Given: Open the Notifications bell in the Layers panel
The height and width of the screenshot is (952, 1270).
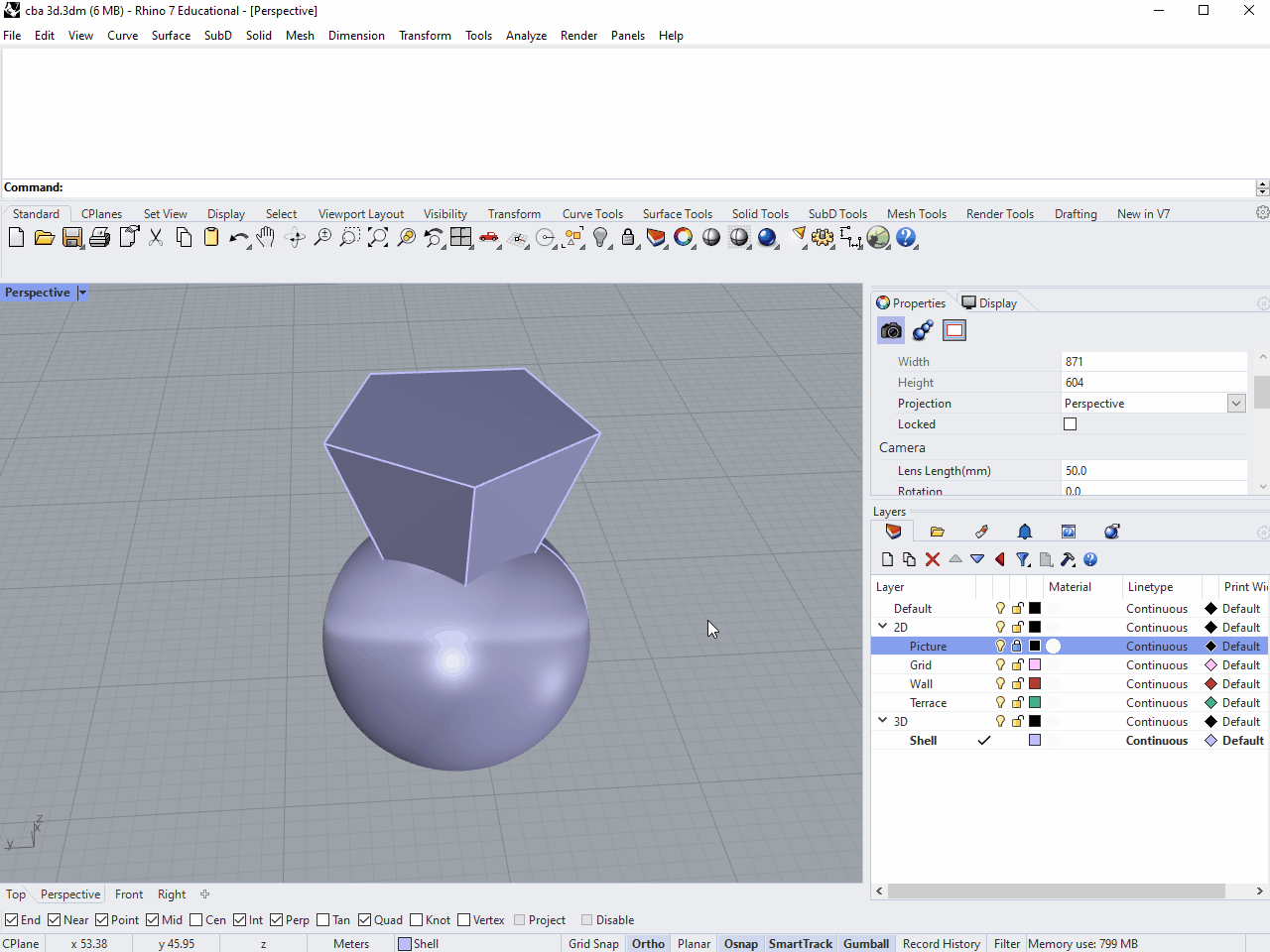Looking at the screenshot, I should click(x=1024, y=532).
